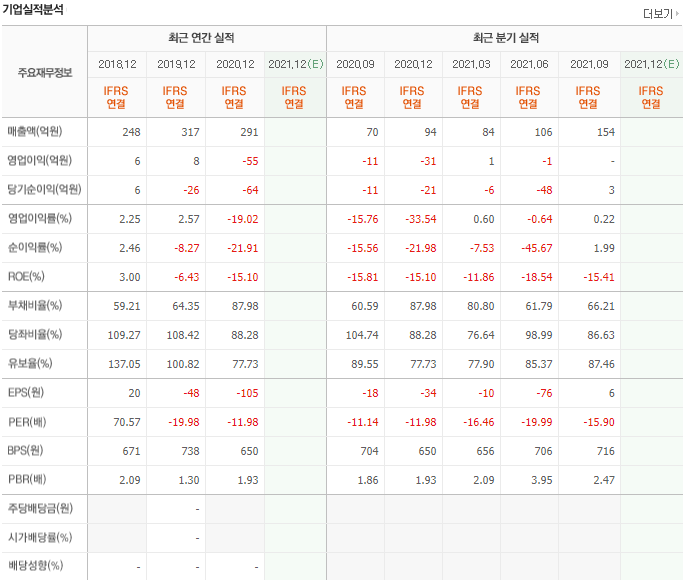This screenshot has width=684, height=580.
Task: Click the 2018.12 annual column header
Action: coord(117,65)
